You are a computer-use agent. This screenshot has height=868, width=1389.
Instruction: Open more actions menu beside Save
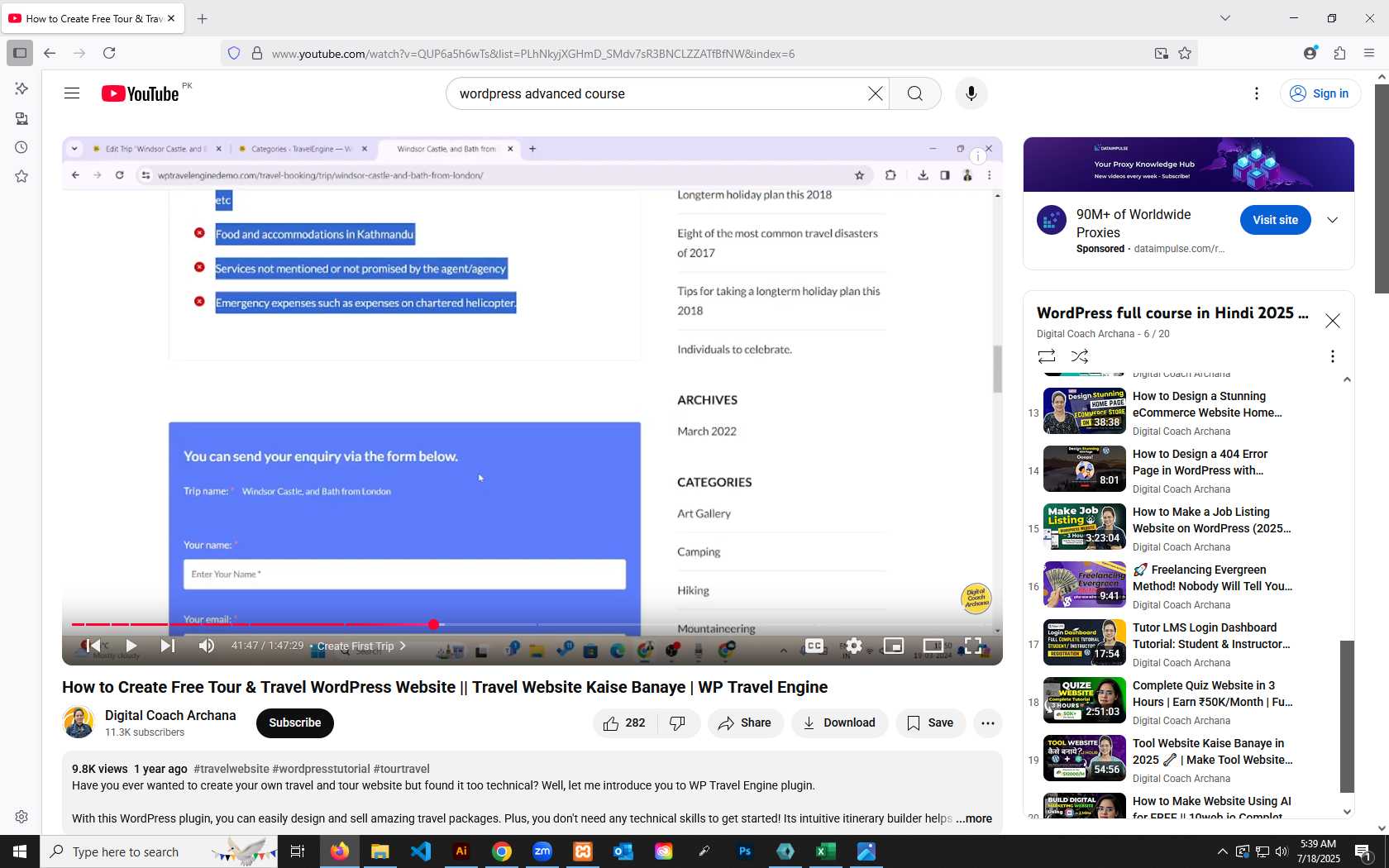point(987,723)
